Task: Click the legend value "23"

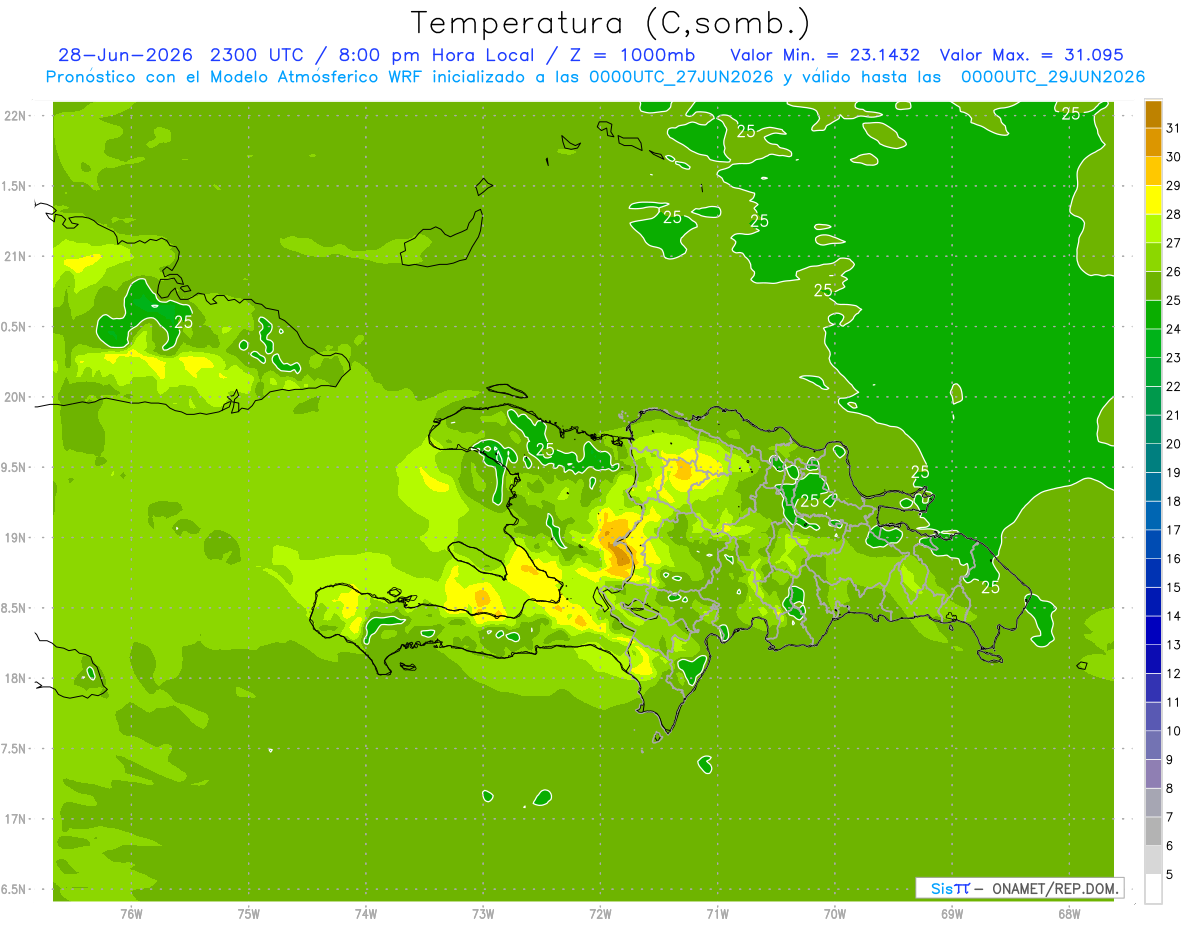Action: 1174,358
